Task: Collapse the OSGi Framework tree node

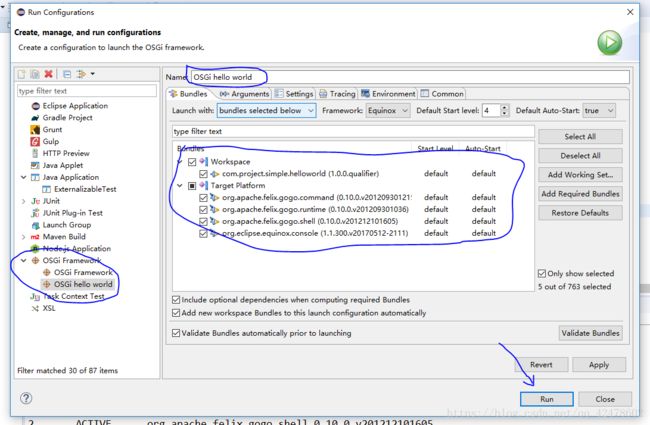Action: point(24,260)
